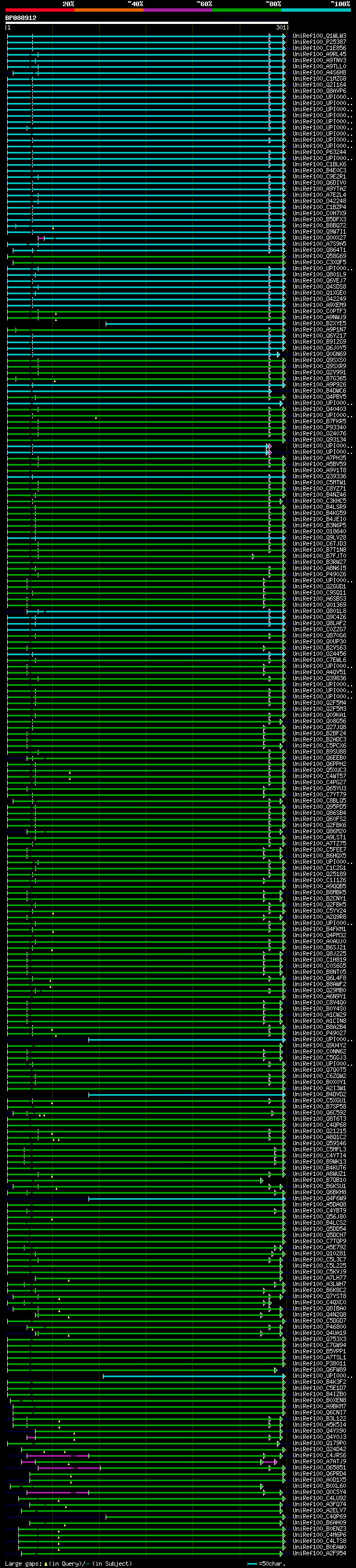
Task: Select UniRef100_Q6DIV0 label
Action: 319,182
